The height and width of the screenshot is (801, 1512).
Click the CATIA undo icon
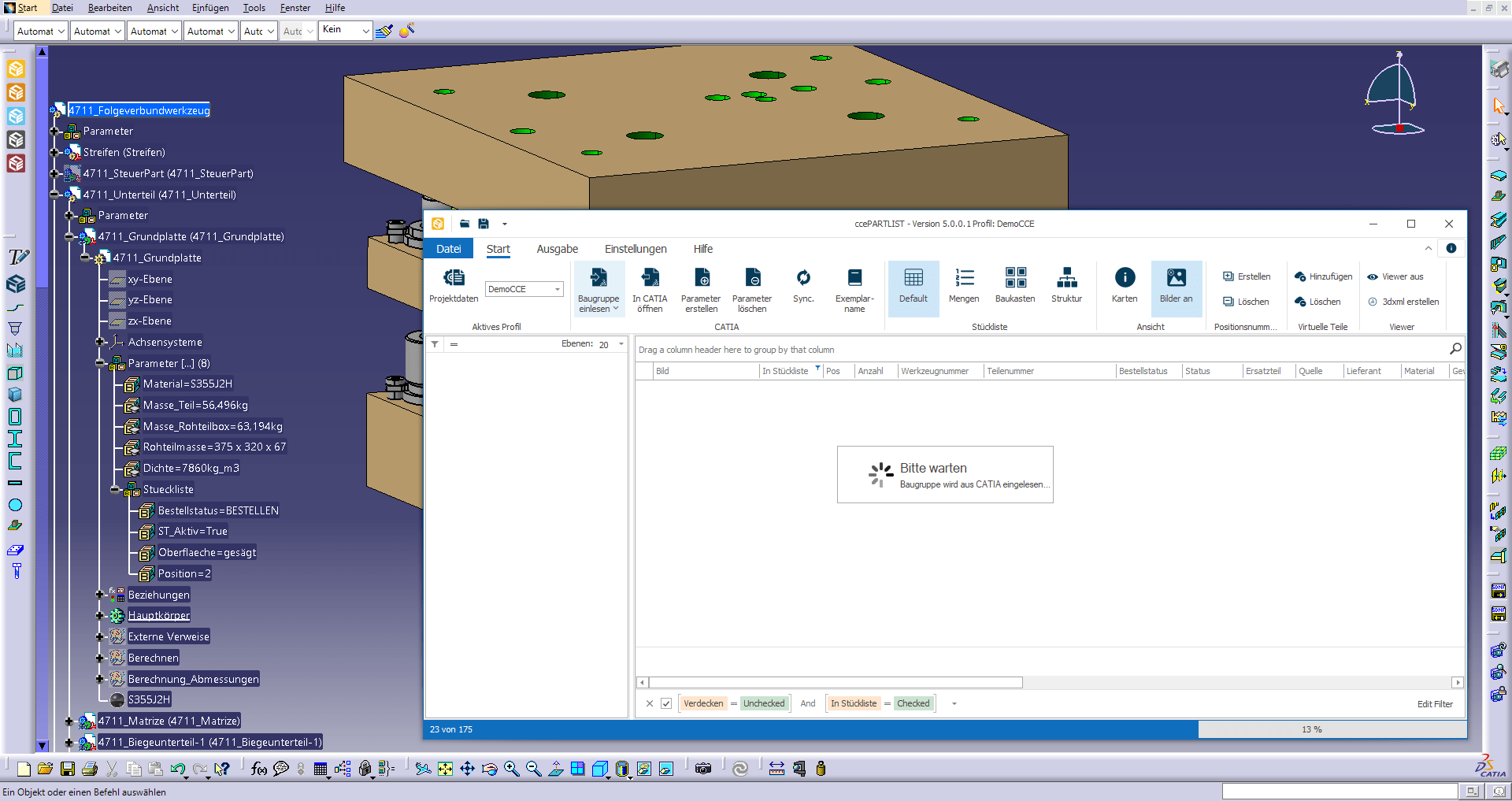click(x=178, y=769)
